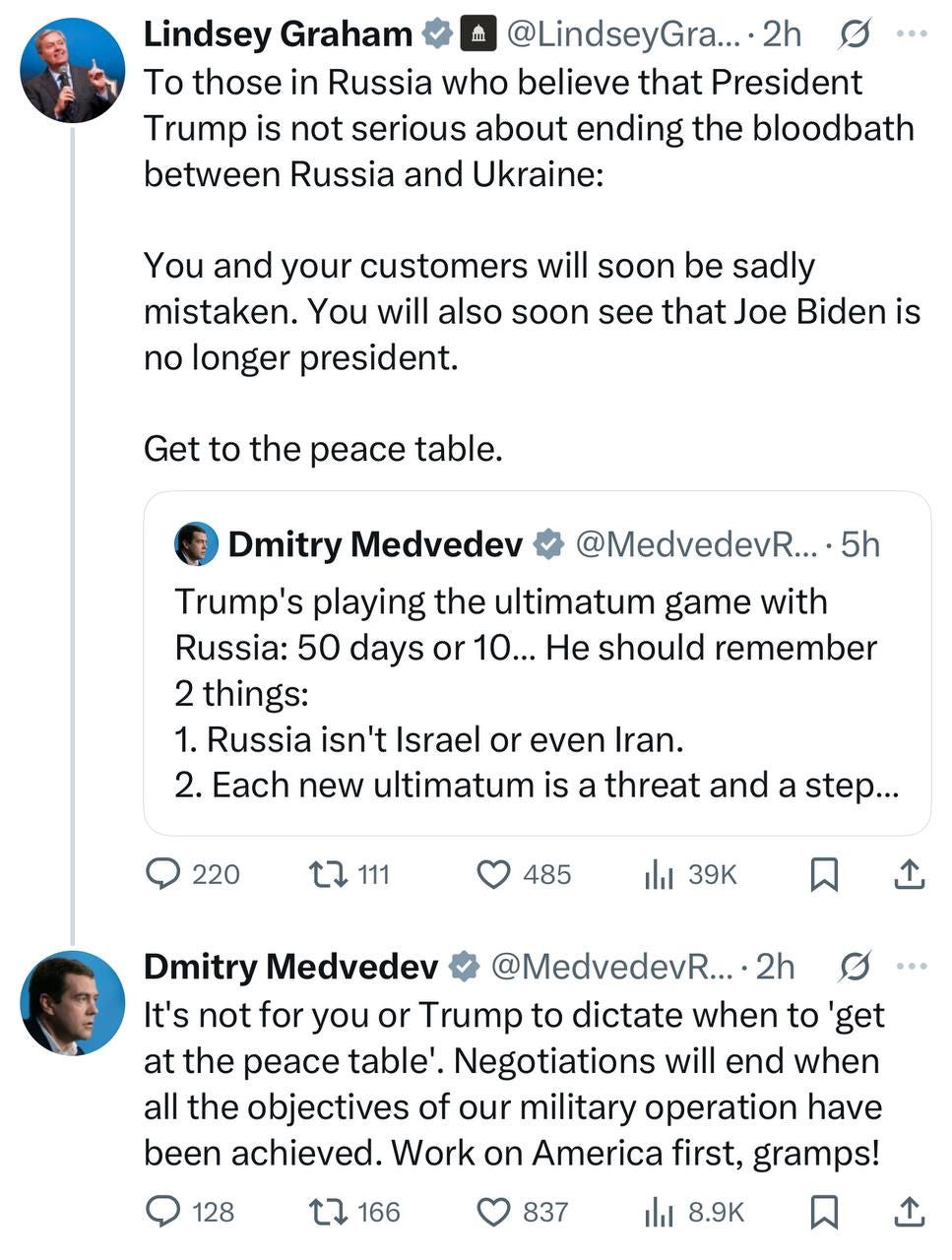Open Lindsey Graham's profile picture
Image resolution: width=952 pixels, height=1260 pixels.
point(72,70)
